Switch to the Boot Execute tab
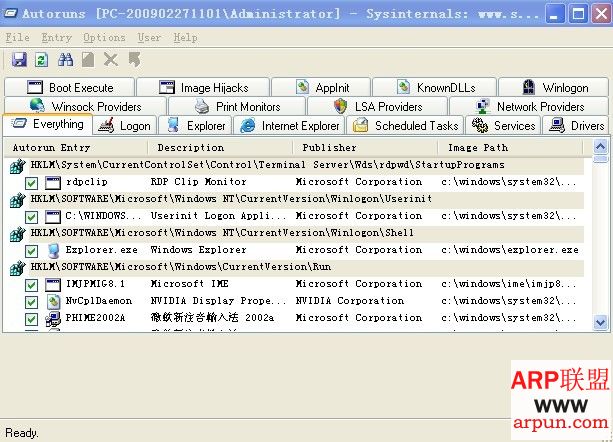613x442 pixels. [x=70, y=87]
